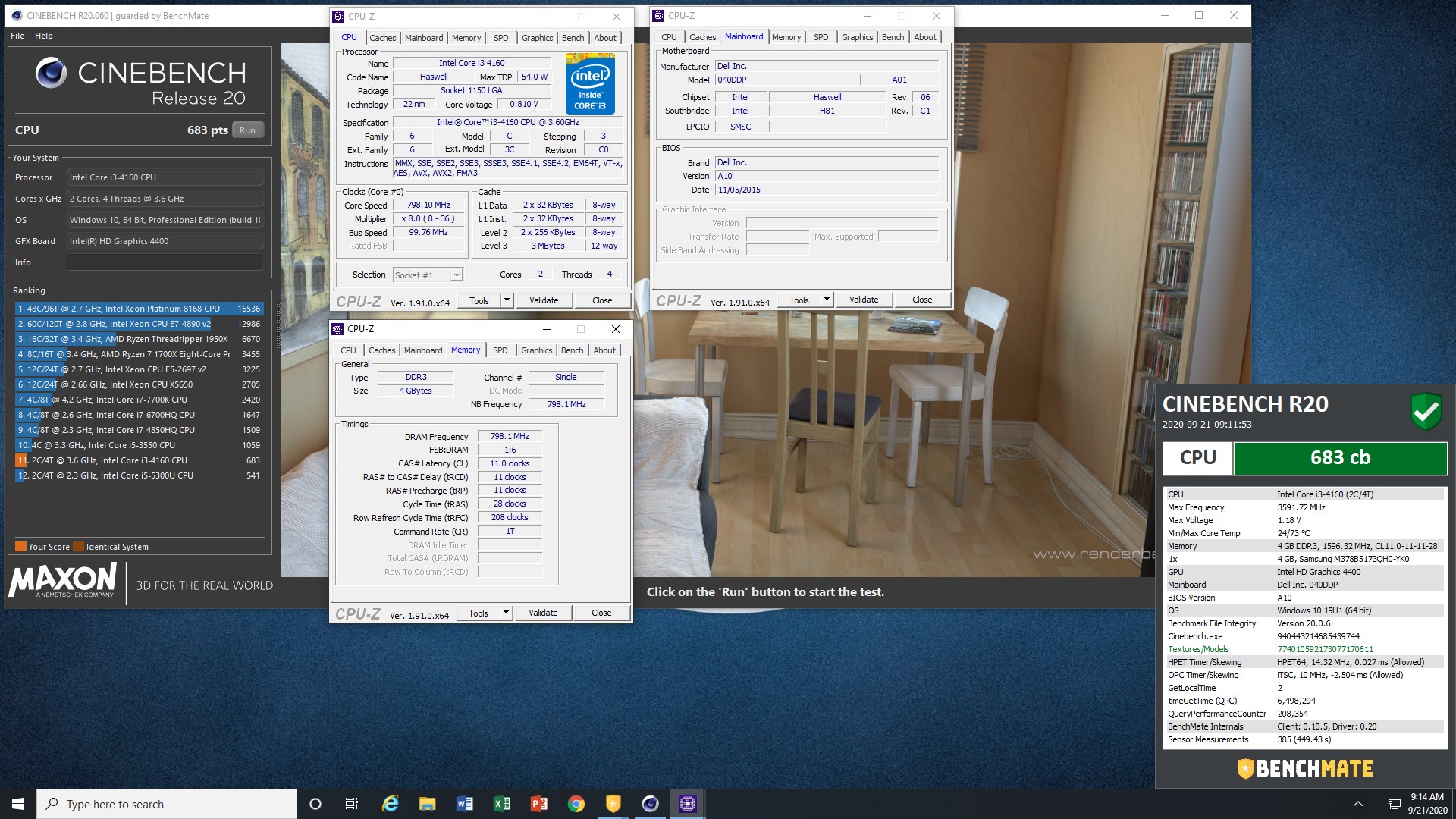
Task: Expand Tools dropdown arrow in CPU window
Action: [x=507, y=301]
